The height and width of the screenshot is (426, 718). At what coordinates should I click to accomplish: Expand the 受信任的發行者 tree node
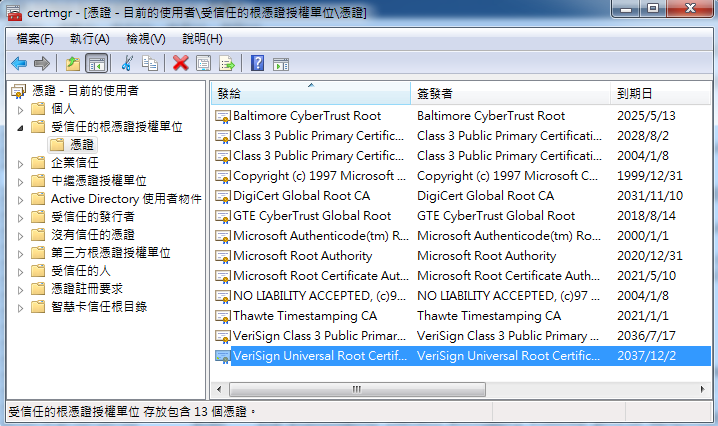tap(20, 218)
